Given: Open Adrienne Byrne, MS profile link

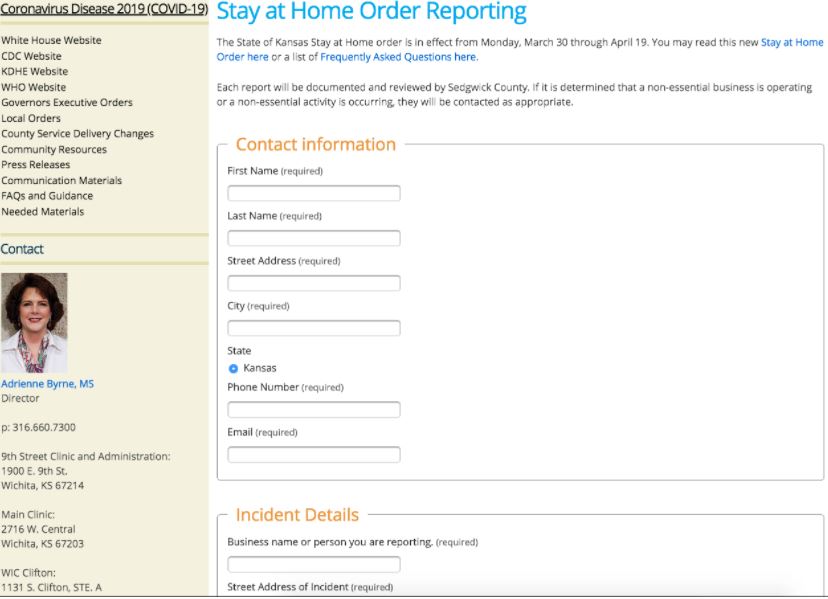Looking at the screenshot, I should (48, 384).
